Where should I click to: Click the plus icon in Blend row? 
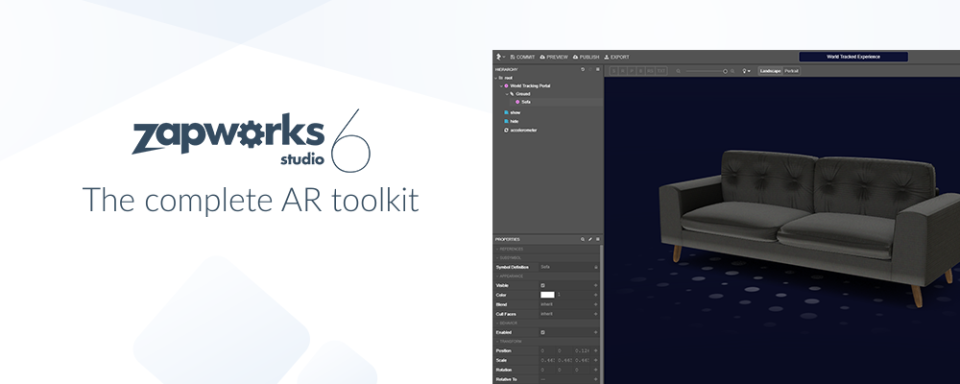click(x=596, y=304)
